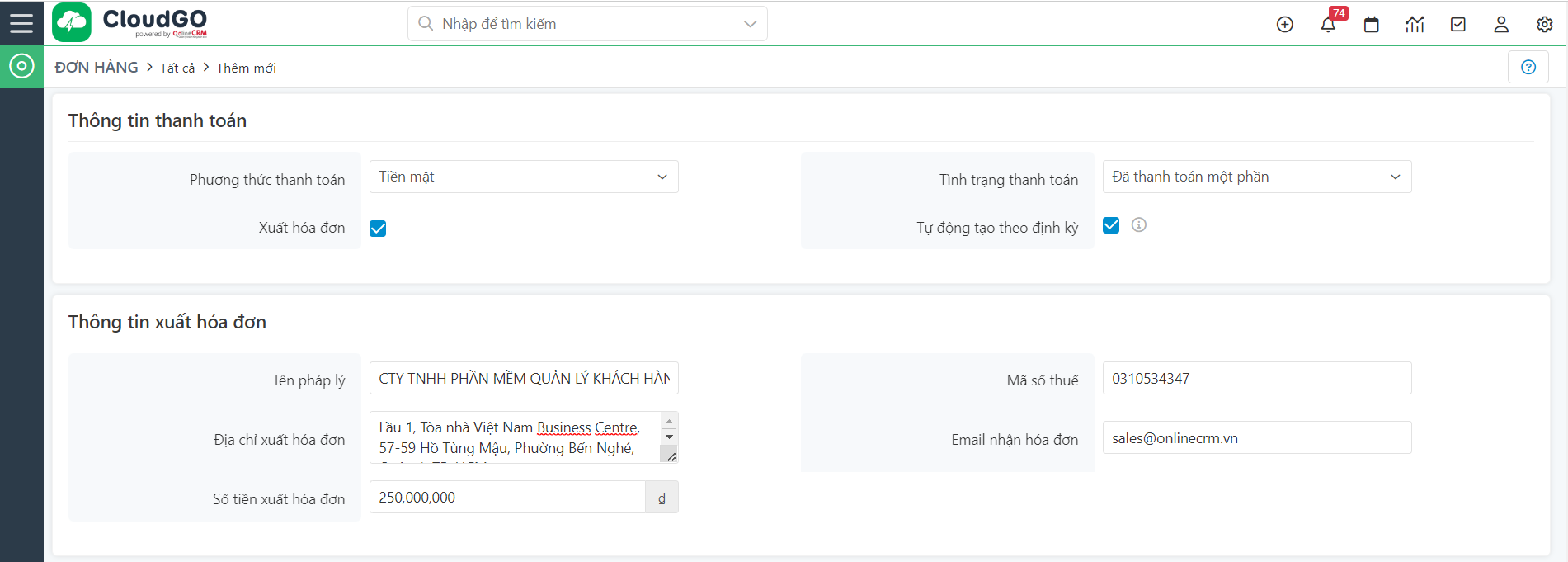Screen dimensions: 1568x562
Task: Open the user profile icon
Action: 1500,25
